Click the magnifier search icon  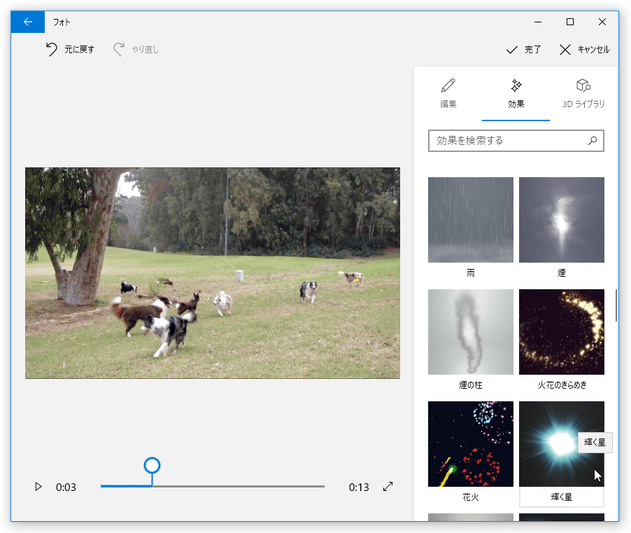[x=593, y=141]
